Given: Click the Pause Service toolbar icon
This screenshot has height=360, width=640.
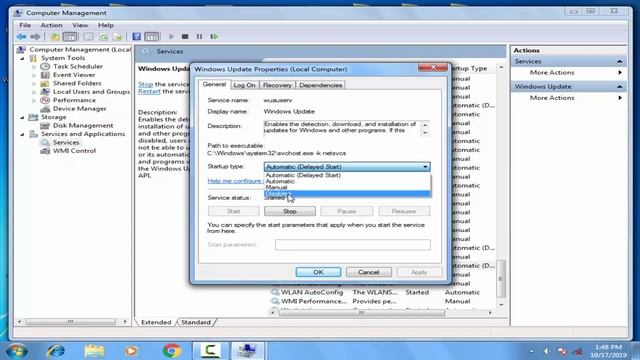Looking at the screenshot, I should (x=199, y=37).
